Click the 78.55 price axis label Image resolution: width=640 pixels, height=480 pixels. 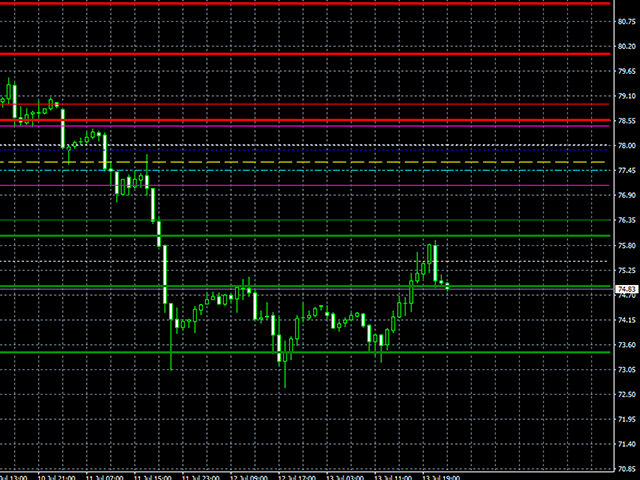click(x=627, y=121)
